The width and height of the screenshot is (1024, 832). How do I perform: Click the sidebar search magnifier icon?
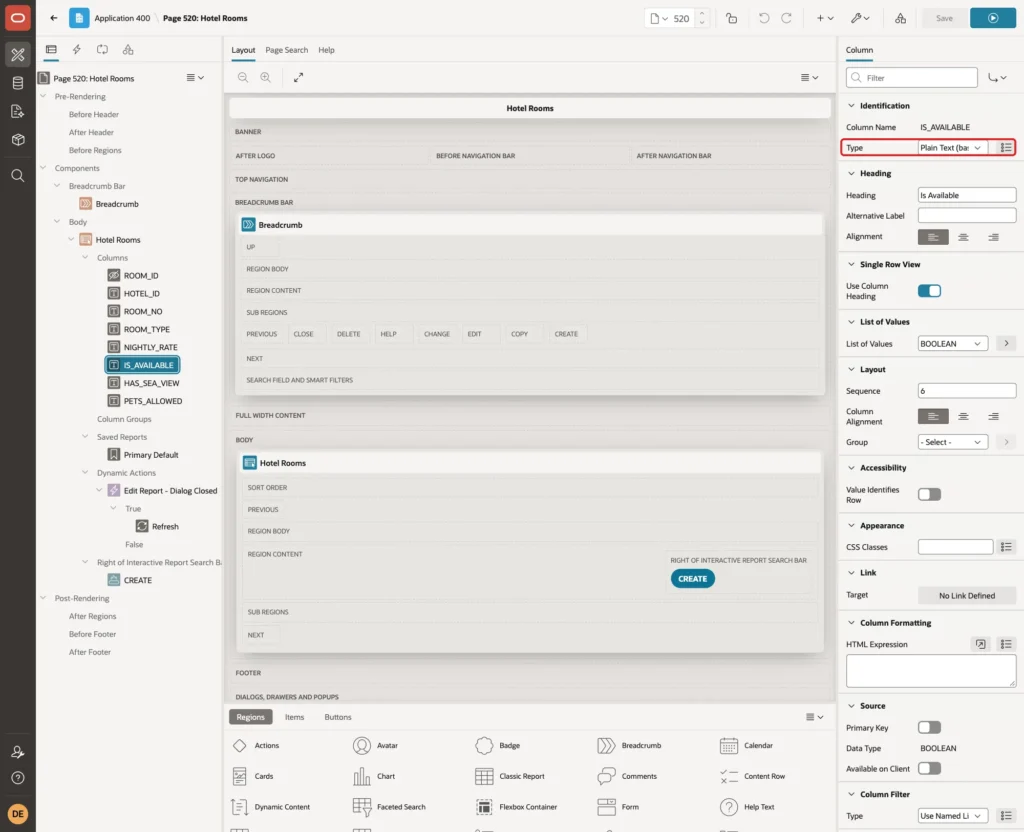tap(18, 176)
